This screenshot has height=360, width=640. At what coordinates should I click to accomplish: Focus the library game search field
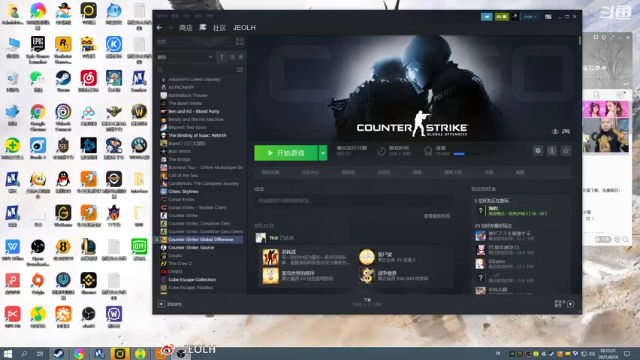coord(196,70)
